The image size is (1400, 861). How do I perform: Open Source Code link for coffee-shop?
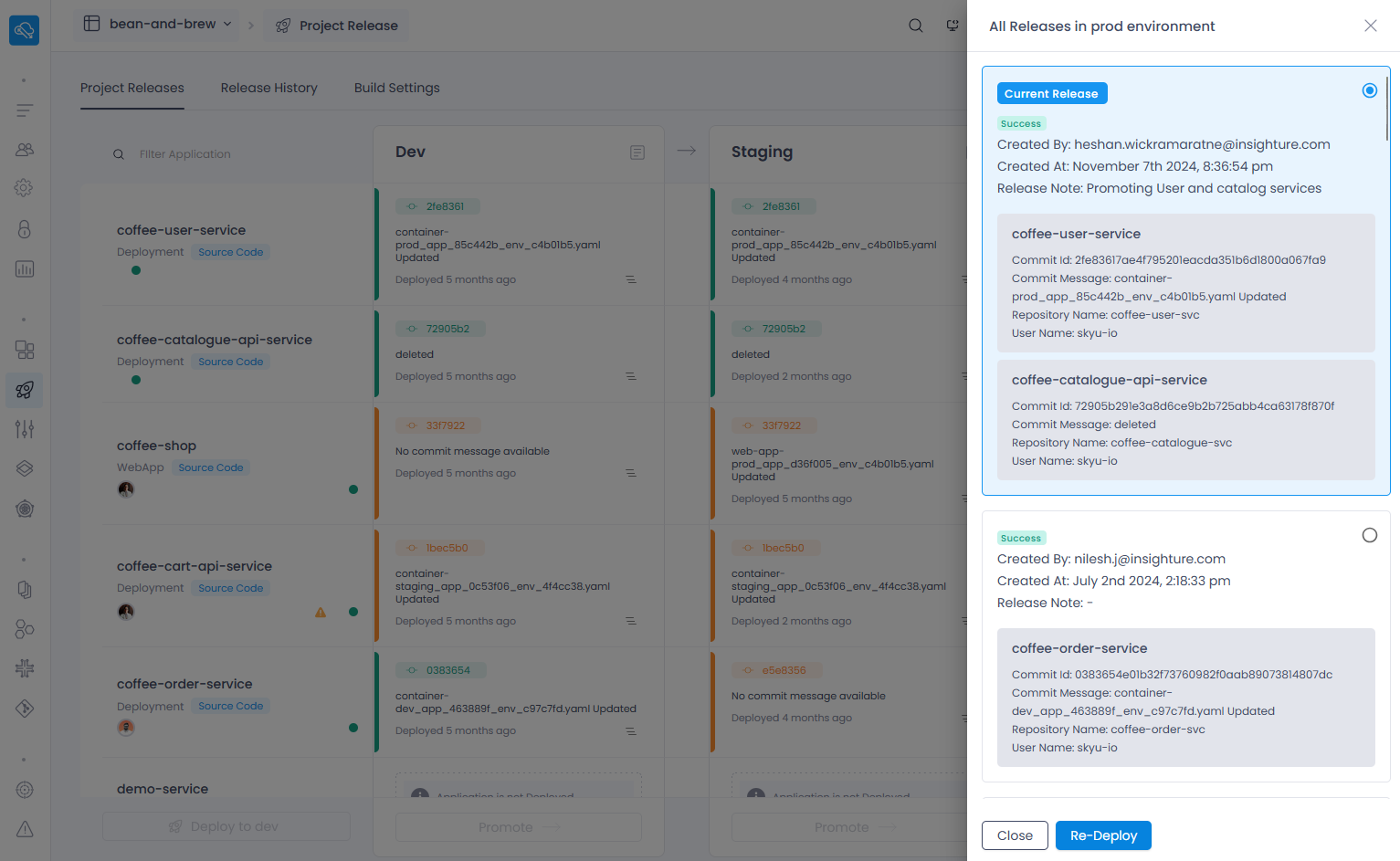(211, 467)
